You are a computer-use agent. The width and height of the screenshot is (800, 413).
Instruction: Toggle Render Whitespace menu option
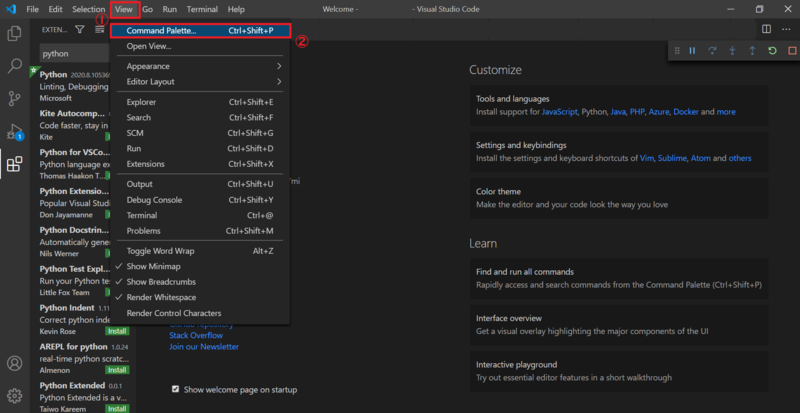[199, 297]
